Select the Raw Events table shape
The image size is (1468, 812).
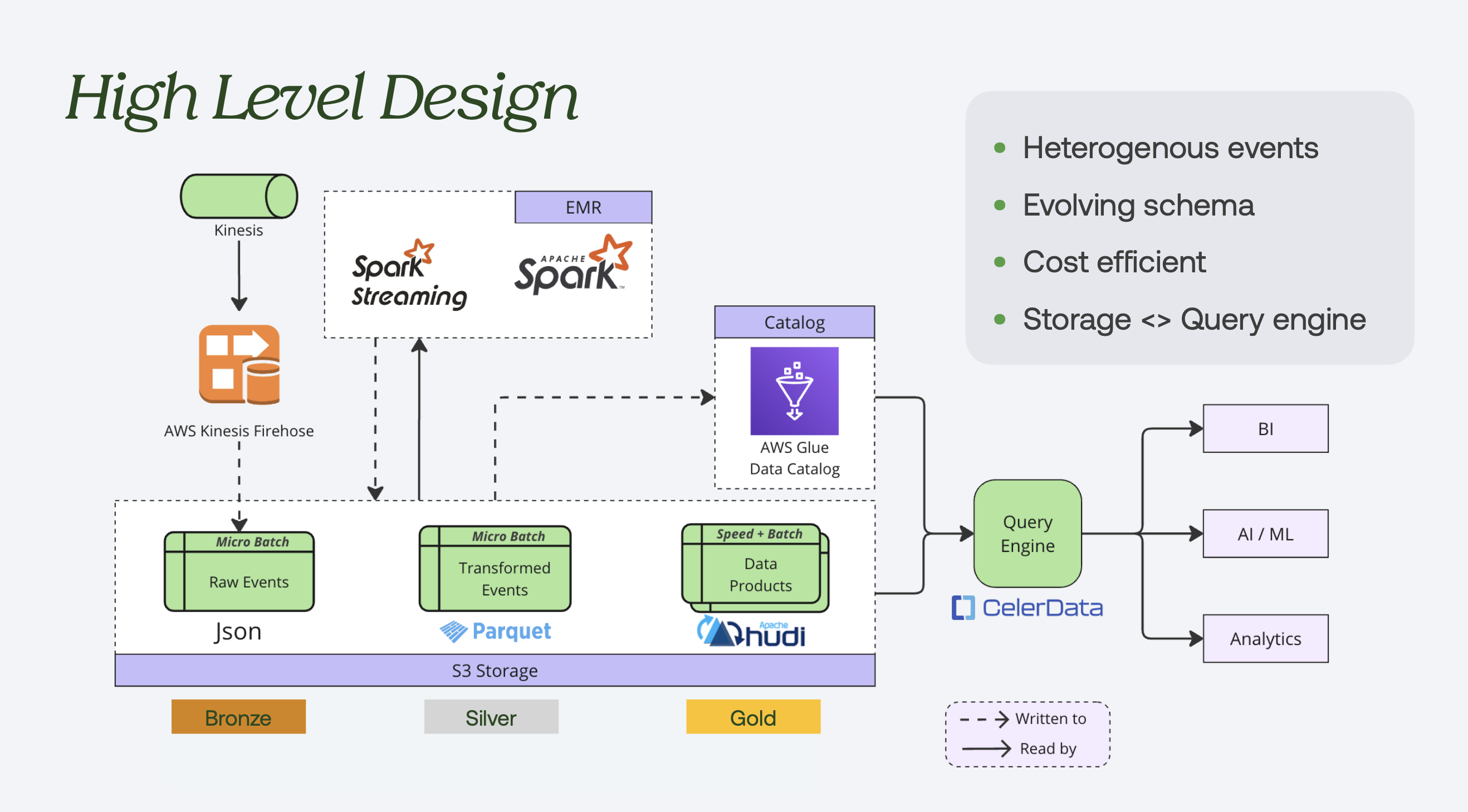coord(239,571)
